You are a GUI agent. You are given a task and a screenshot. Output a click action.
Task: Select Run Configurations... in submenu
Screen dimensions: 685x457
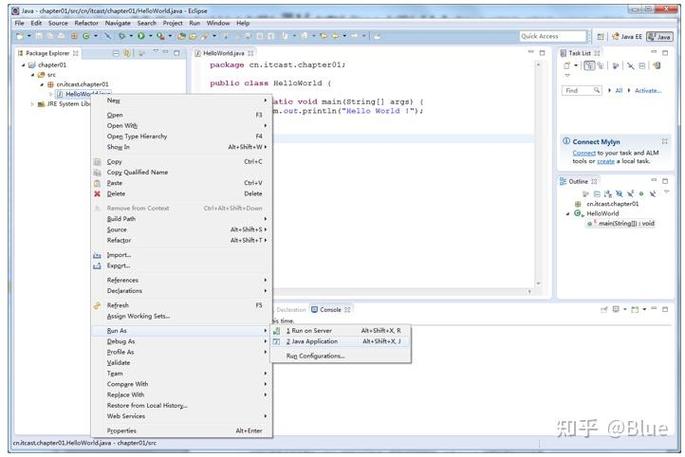315,356
